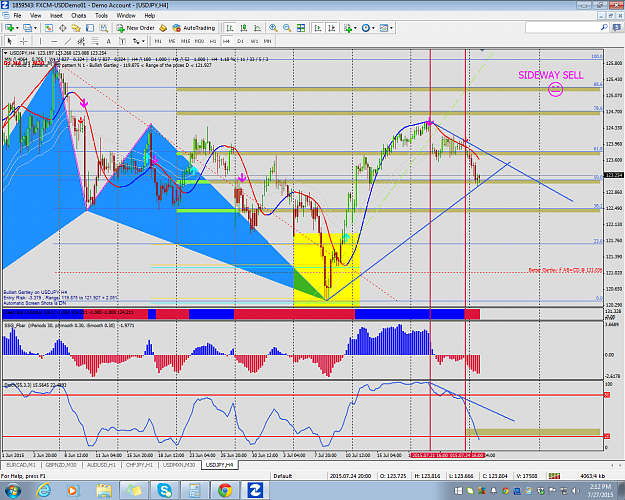Screen dimensions: 625x500
Task: Zoom out on the chart
Action: (x=287, y=28)
